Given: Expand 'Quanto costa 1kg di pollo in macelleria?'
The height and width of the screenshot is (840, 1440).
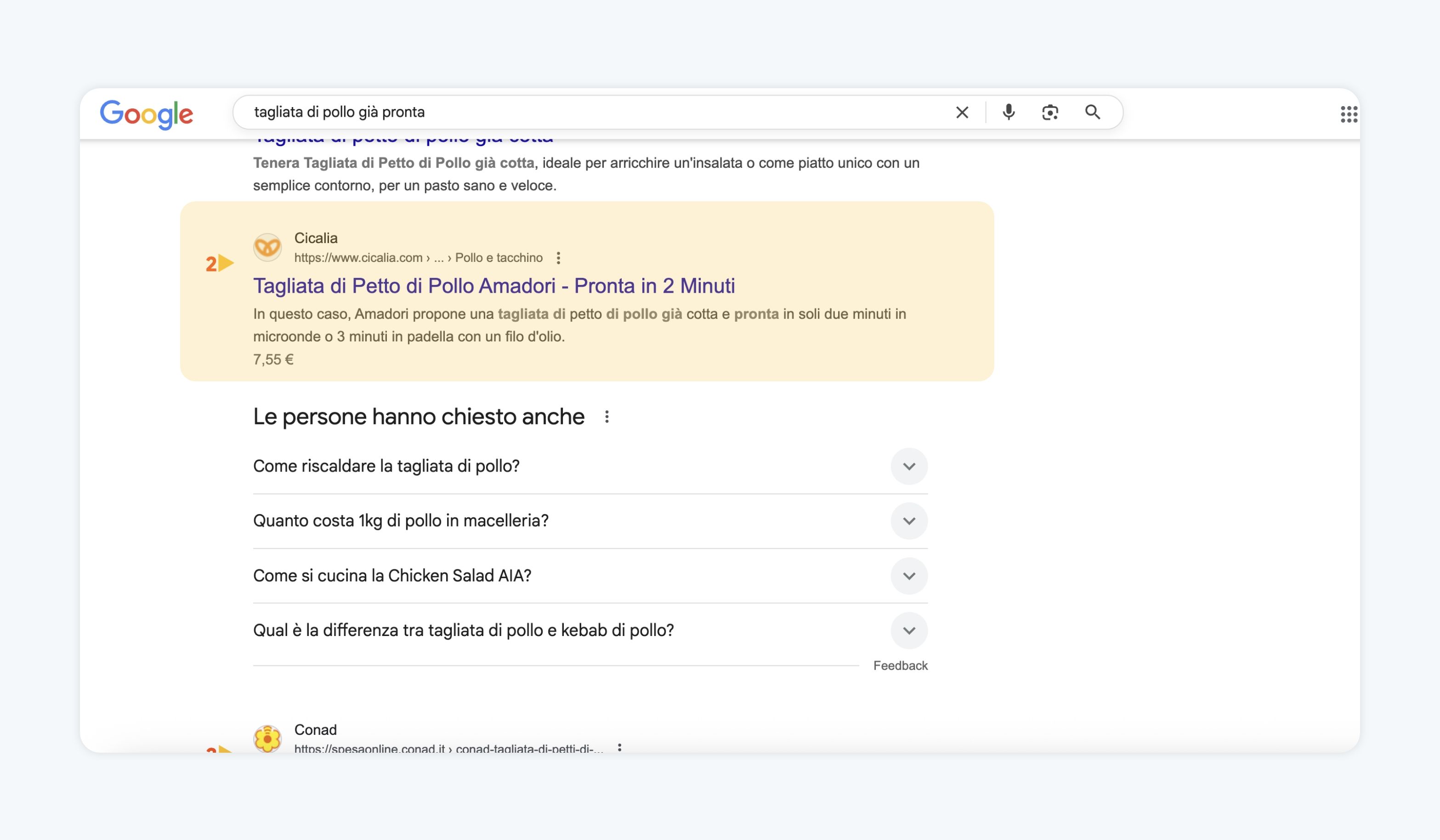Looking at the screenshot, I should (x=590, y=521).
